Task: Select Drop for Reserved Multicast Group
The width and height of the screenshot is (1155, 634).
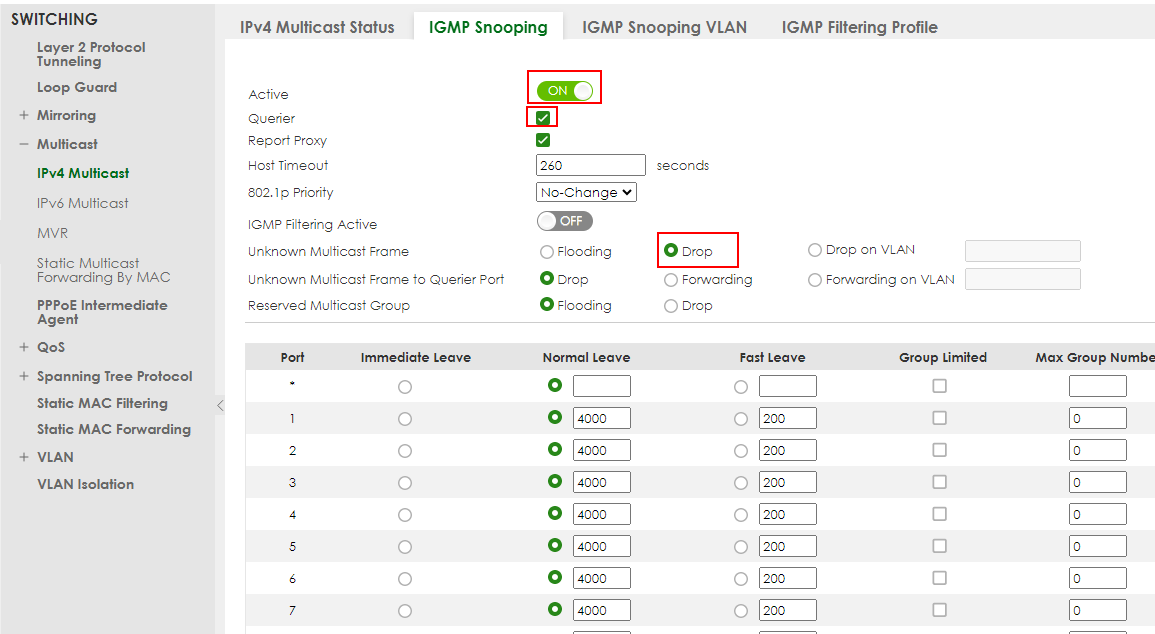Action: point(669,305)
